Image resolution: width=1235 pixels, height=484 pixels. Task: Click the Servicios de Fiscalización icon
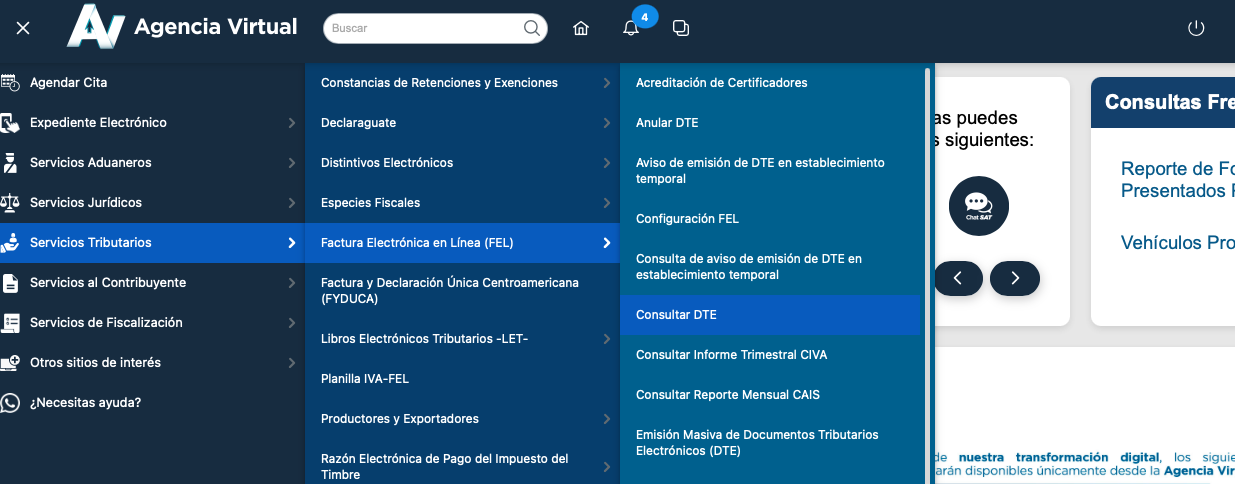pyautogui.click(x=11, y=323)
